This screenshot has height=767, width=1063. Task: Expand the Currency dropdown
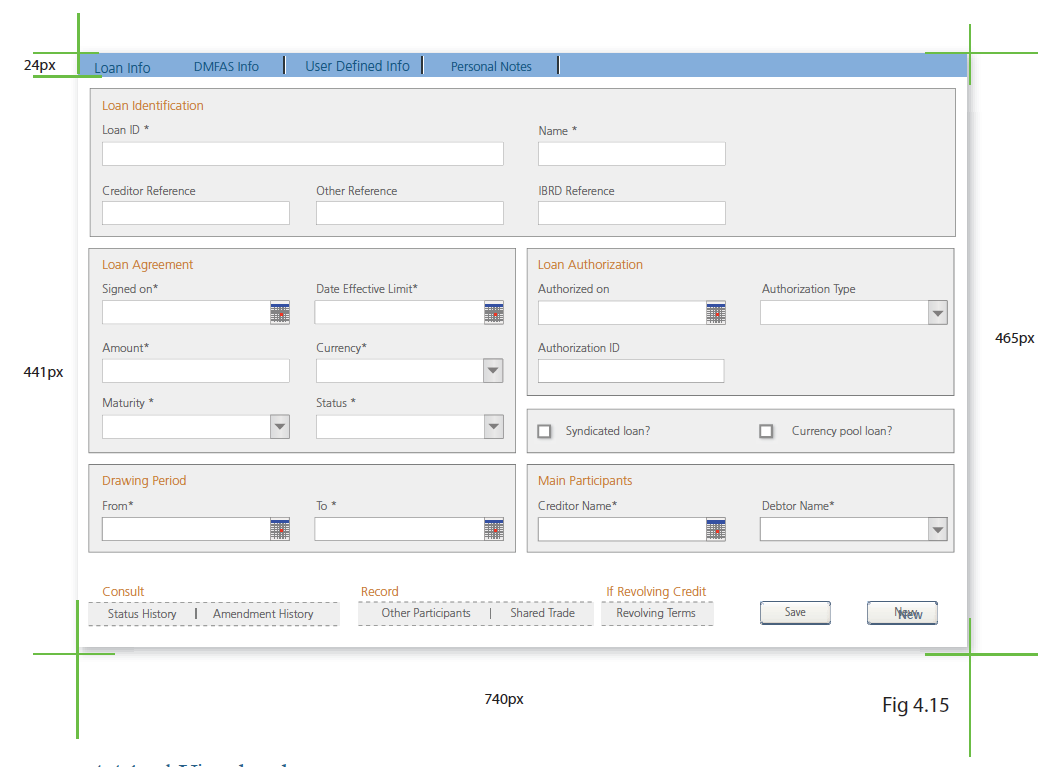pyautogui.click(x=493, y=372)
